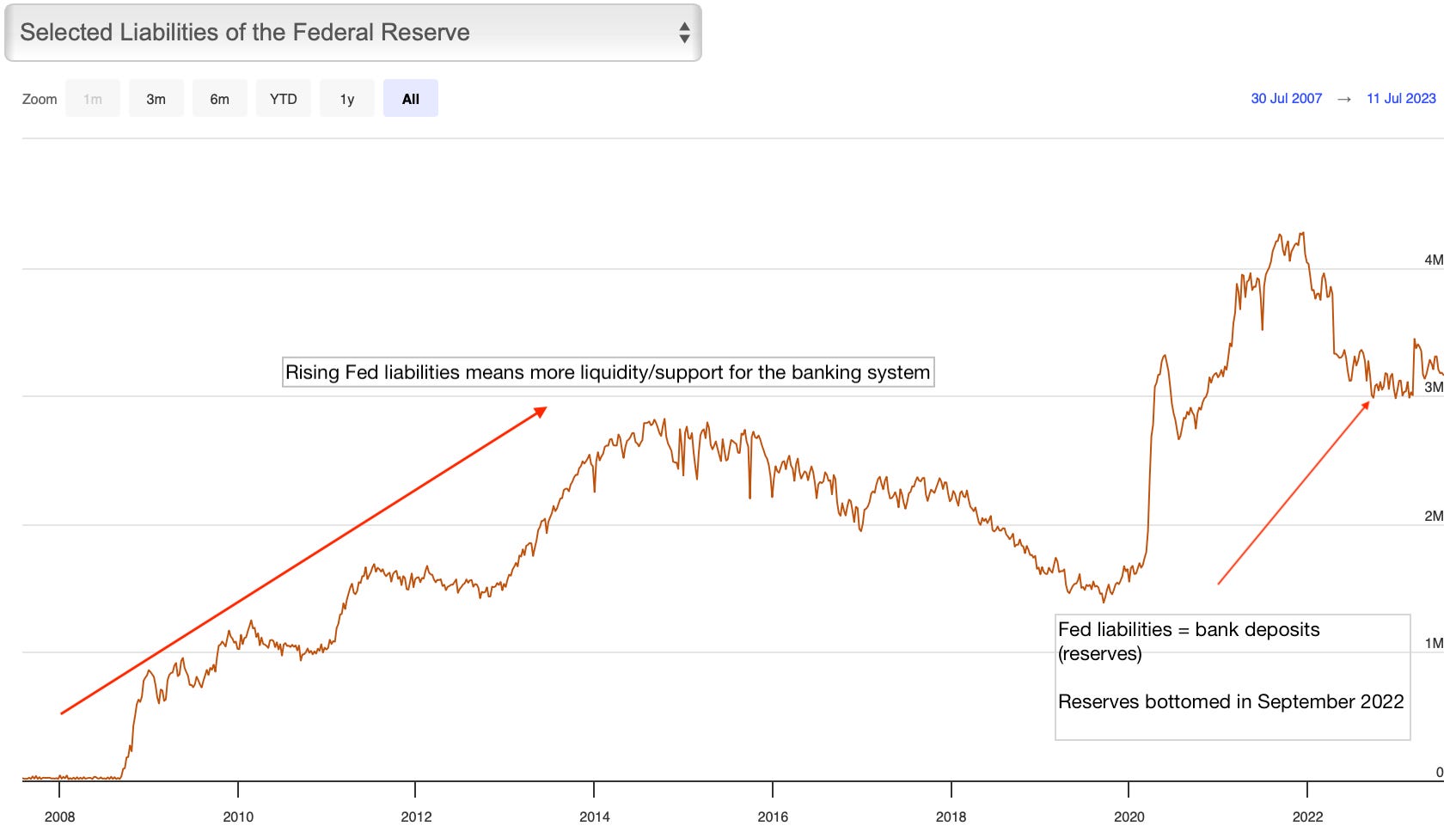Choose the All zoom range
Image resolution: width=1456 pixels, height=832 pixels.
pyautogui.click(x=411, y=99)
